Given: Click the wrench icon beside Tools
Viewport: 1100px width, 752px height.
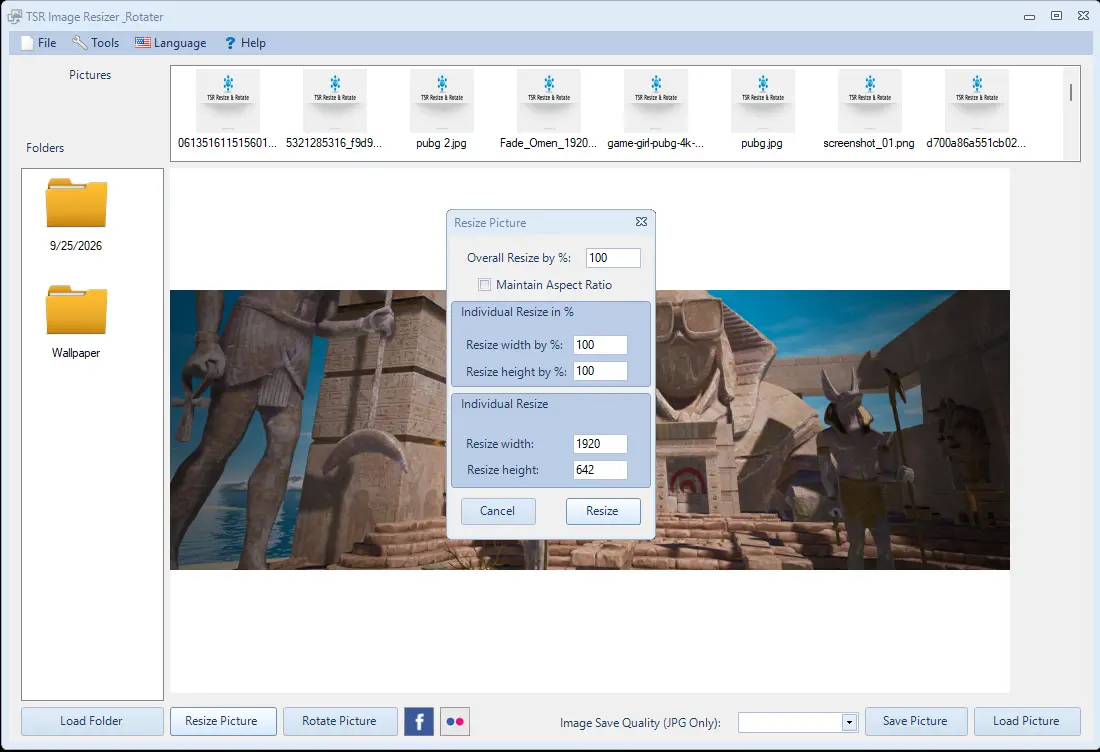Looking at the screenshot, I should click(79, 43).
